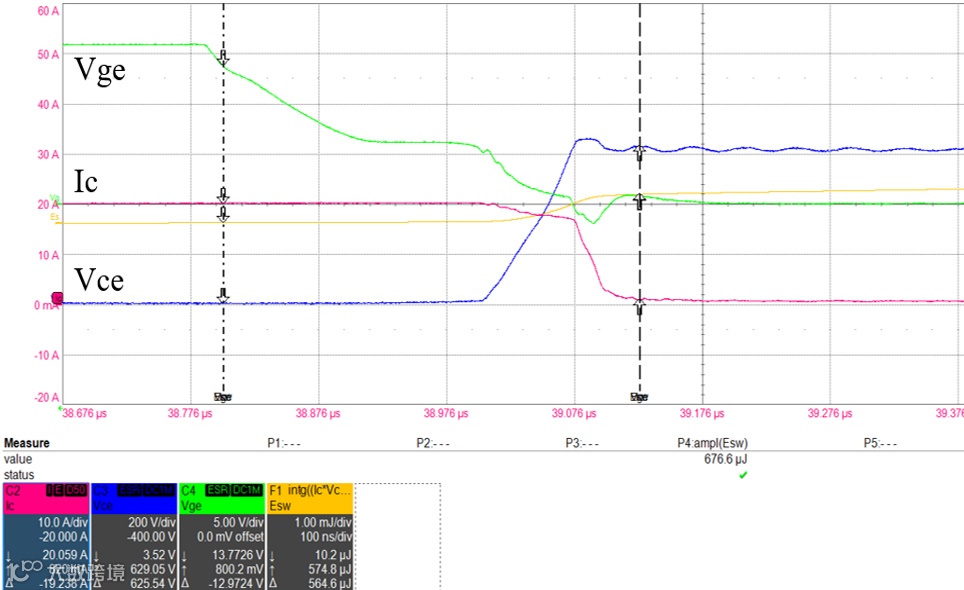This screenshot has width=964, height=590.
Task: Select measurement column P5
Action: (880, 442)
